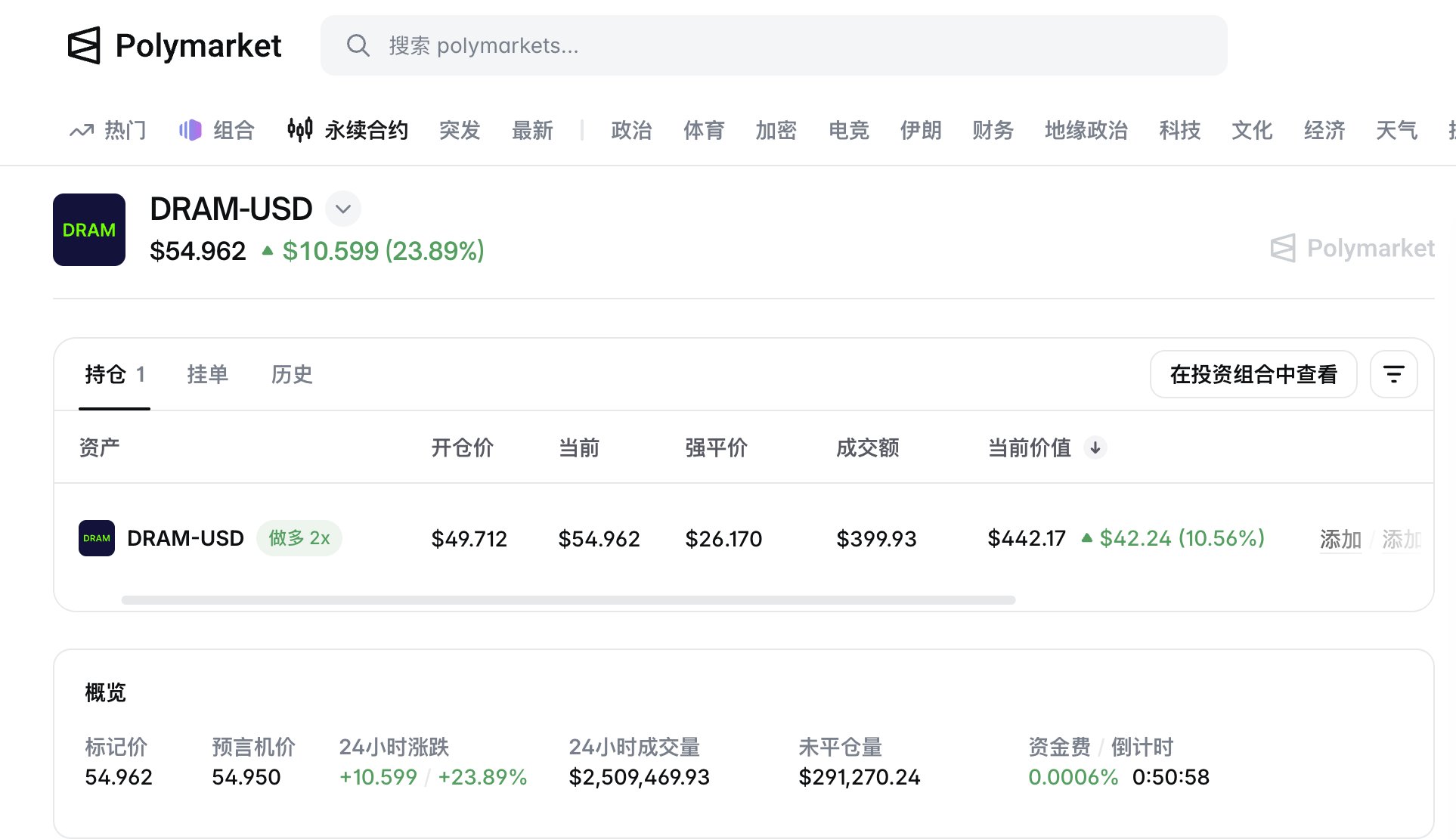Click the DRAM-USD name in position row
Image resolution: width=1456 pixels, height=839 pixels.
185,538
